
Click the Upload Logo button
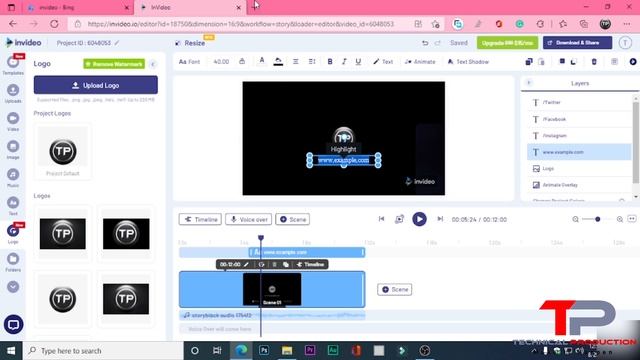(x=96, y=85)
